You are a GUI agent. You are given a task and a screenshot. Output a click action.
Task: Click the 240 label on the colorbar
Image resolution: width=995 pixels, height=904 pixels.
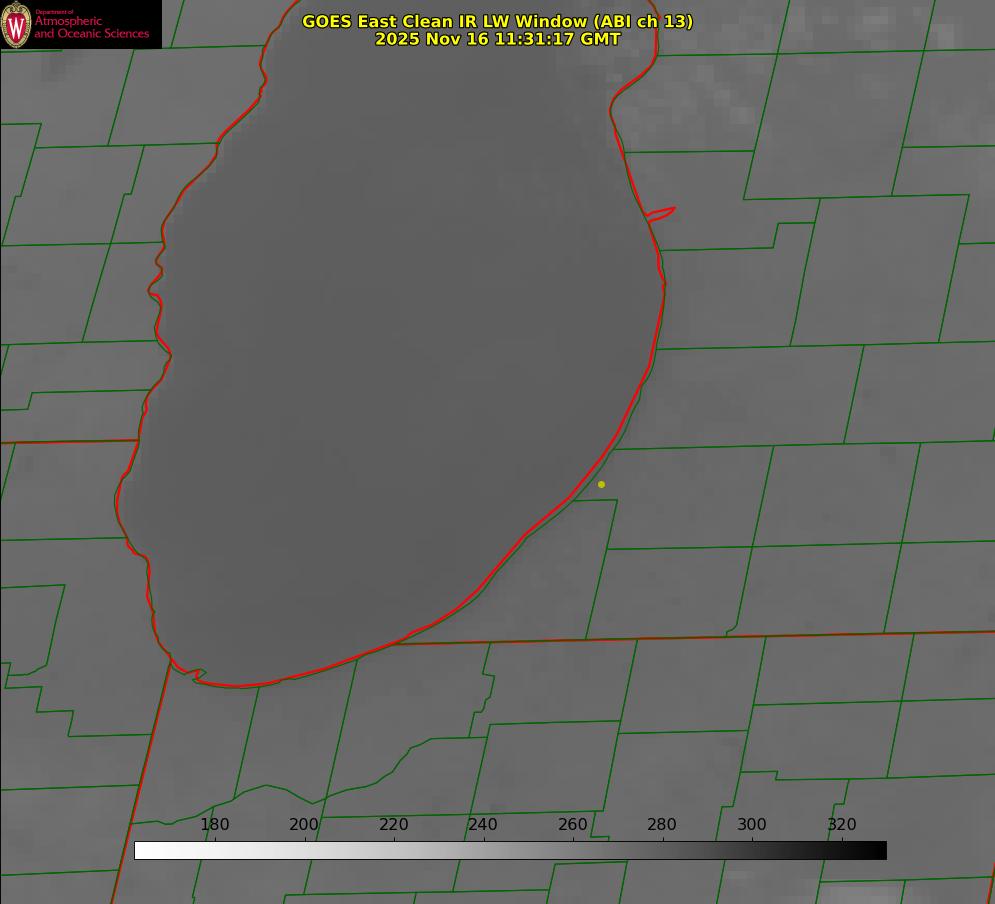pyautogui.click(x=483, y=824)
